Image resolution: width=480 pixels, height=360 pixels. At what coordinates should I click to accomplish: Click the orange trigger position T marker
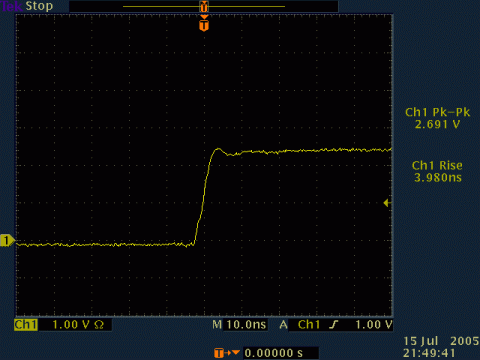[x=204, y=25]
